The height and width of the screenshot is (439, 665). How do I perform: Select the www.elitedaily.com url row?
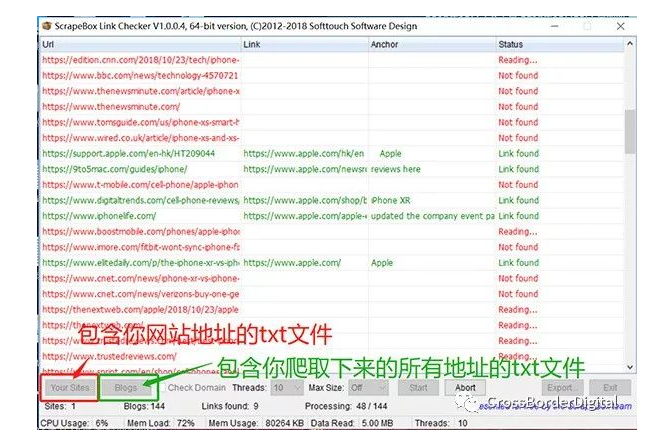tap(141, 263)
